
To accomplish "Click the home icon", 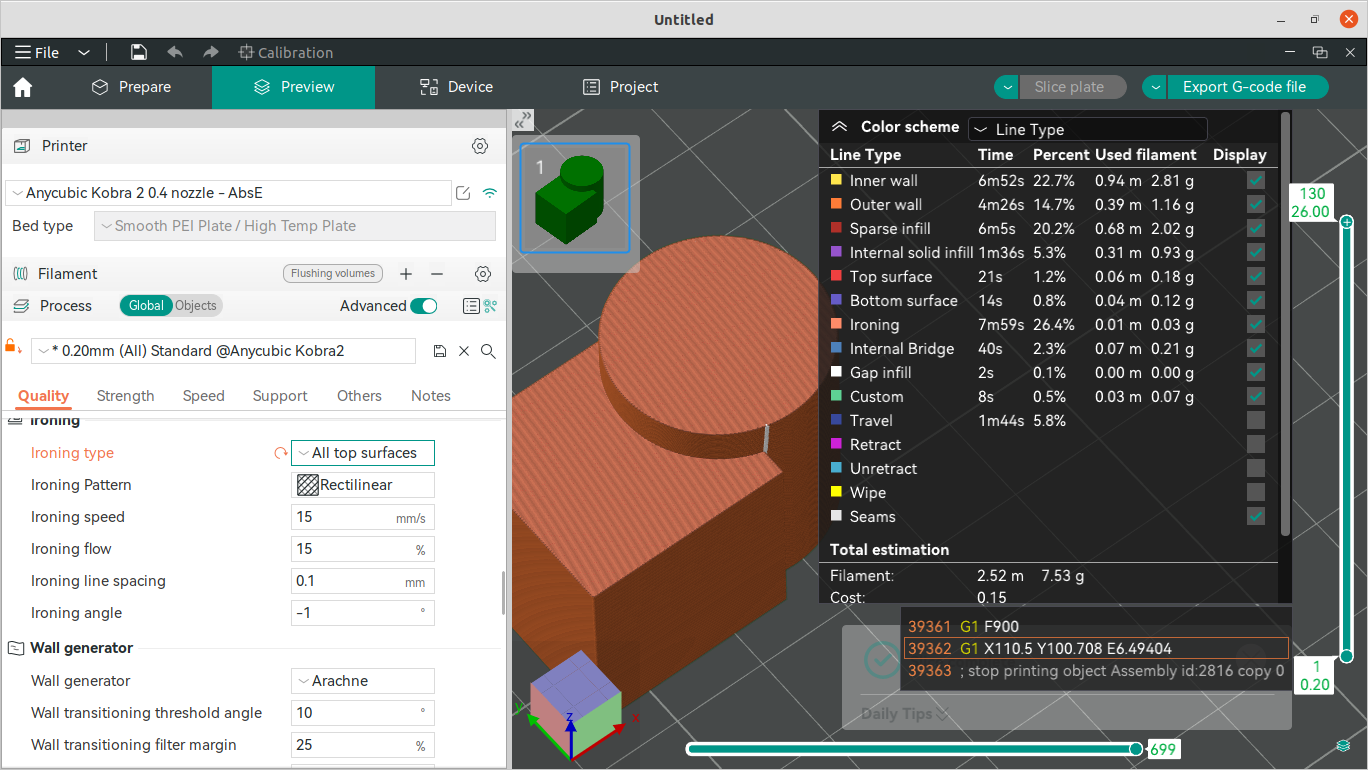I will [23, 88].
